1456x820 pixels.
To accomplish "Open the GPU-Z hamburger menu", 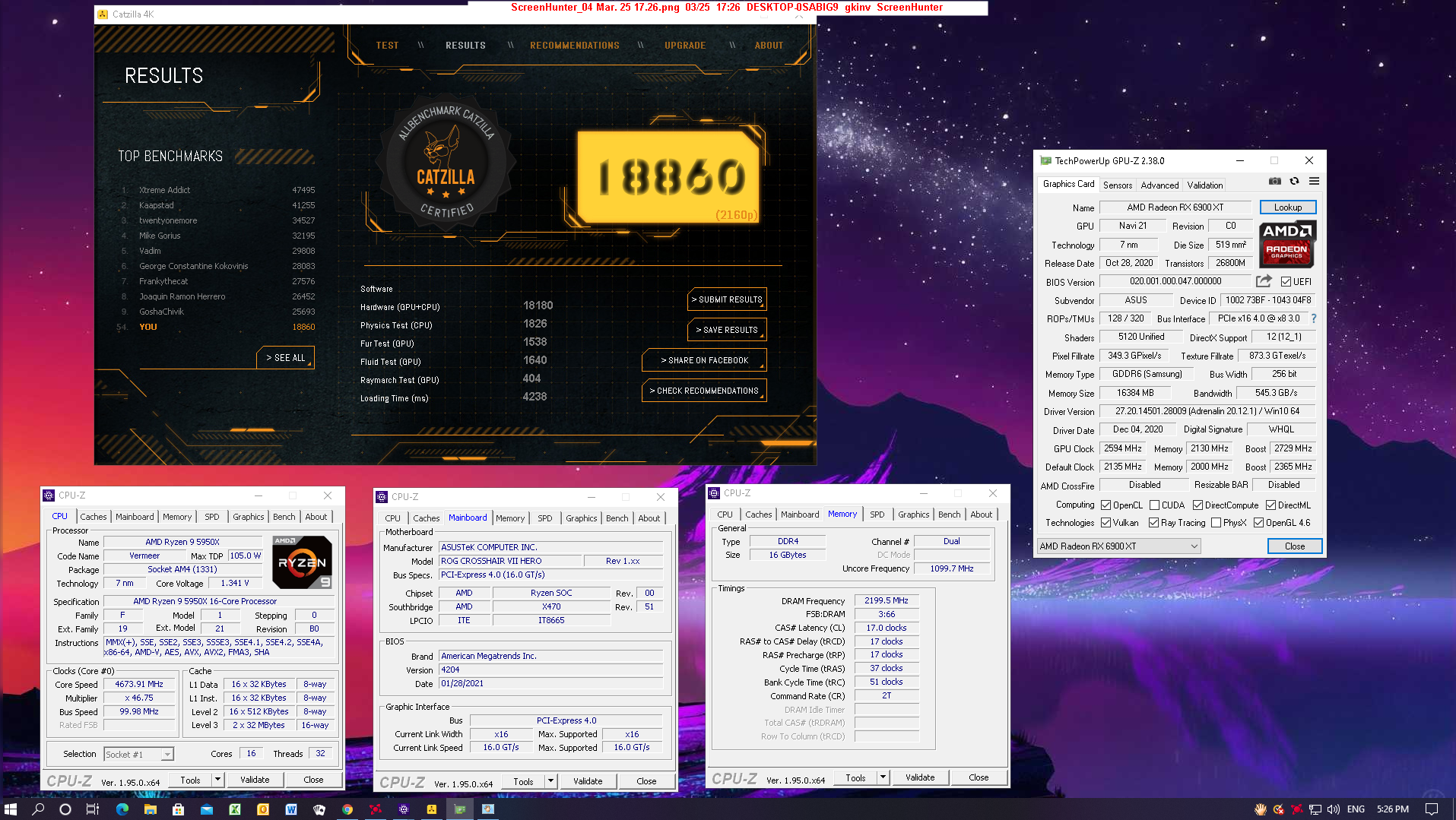I will [1314, 182].
